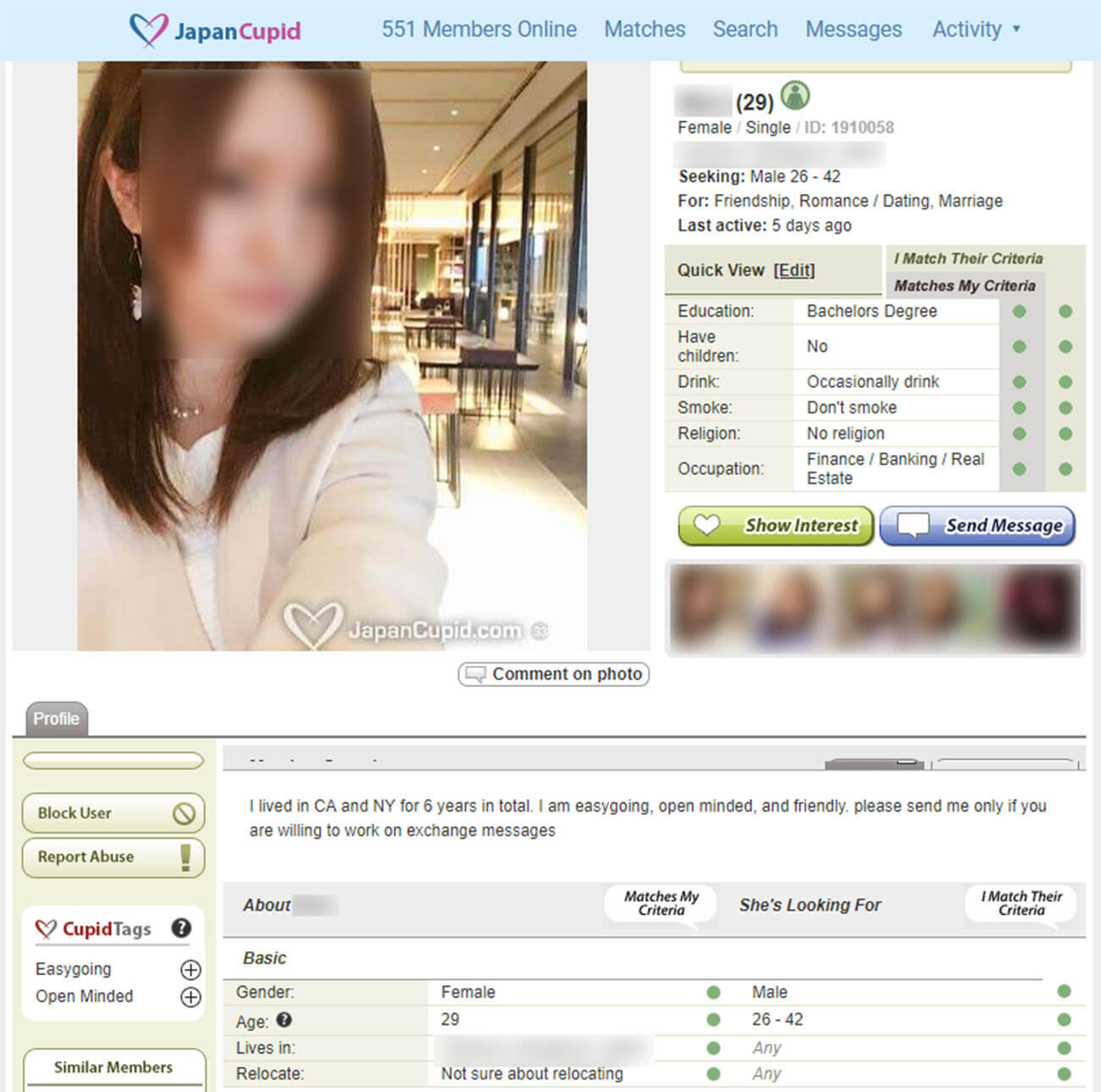Click the Age info question mark icon
Screen dimensions: 1101x1092
[x=285, y=1019]
